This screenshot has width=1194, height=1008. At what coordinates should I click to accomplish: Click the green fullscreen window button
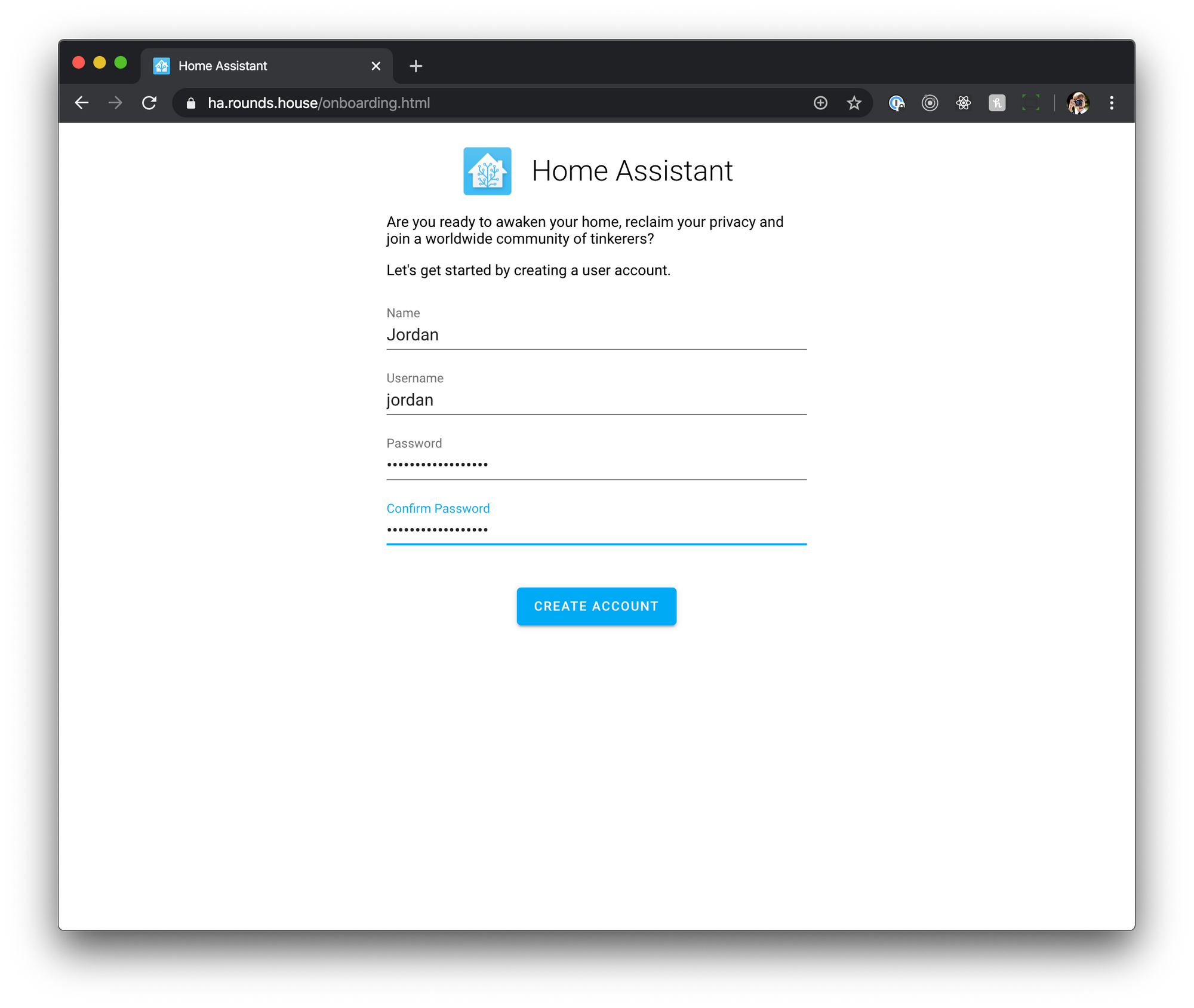pos(121,63)
